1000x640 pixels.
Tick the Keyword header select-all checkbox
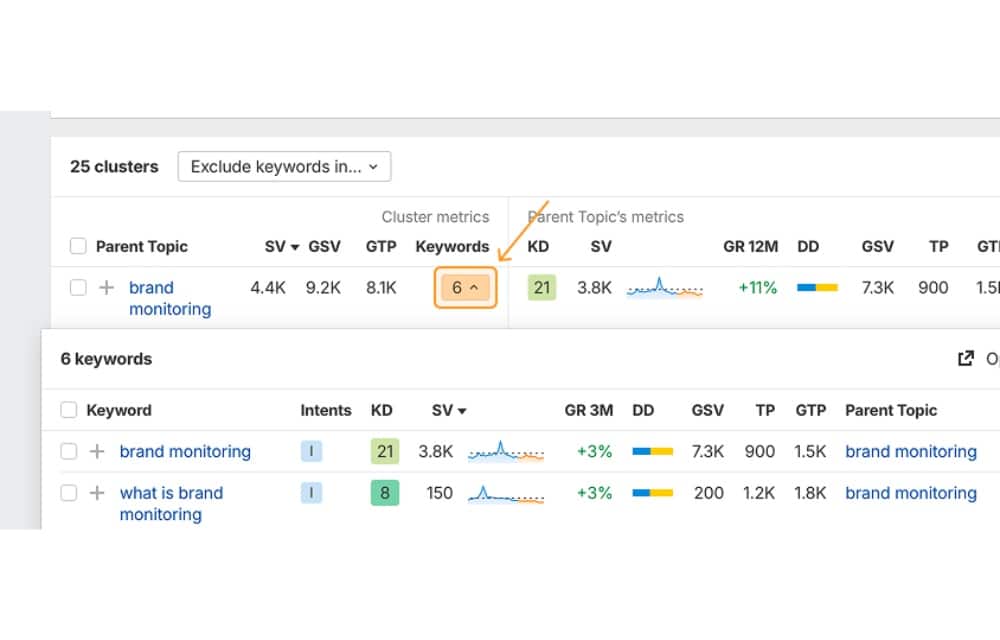click(x=68, y=410)
